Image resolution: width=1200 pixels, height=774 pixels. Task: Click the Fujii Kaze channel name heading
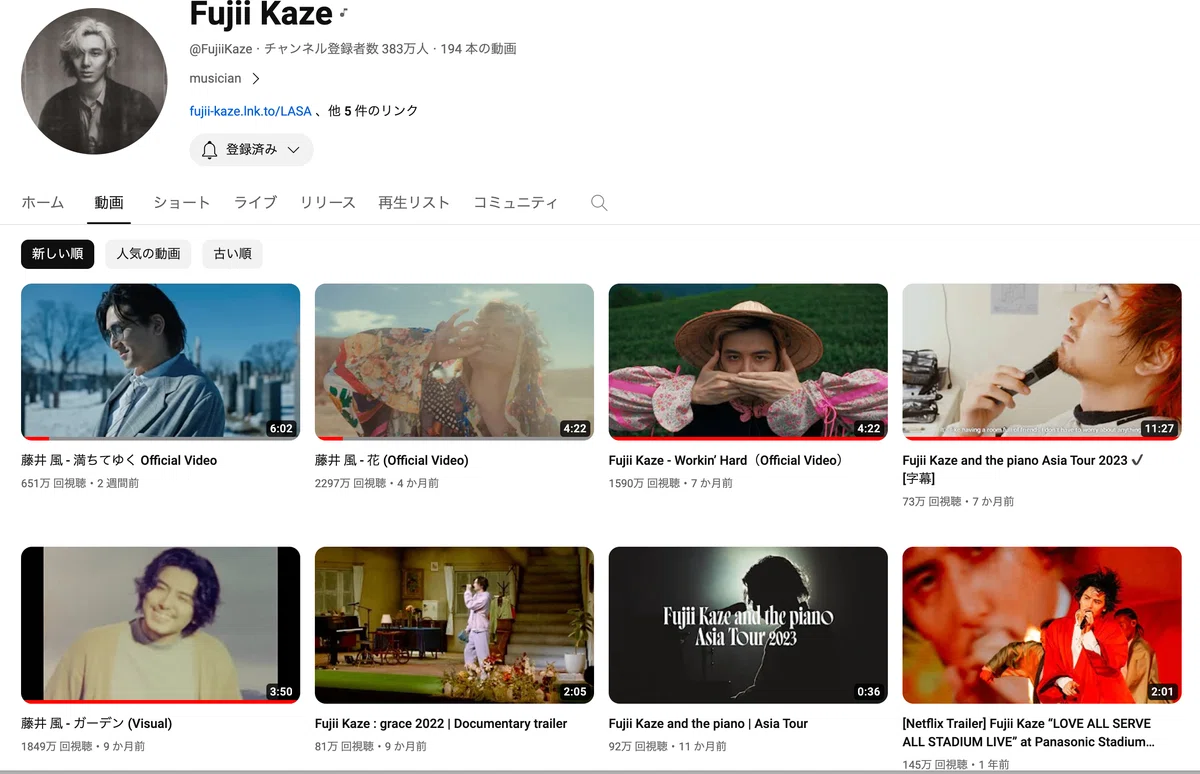[x=260, y=13]
